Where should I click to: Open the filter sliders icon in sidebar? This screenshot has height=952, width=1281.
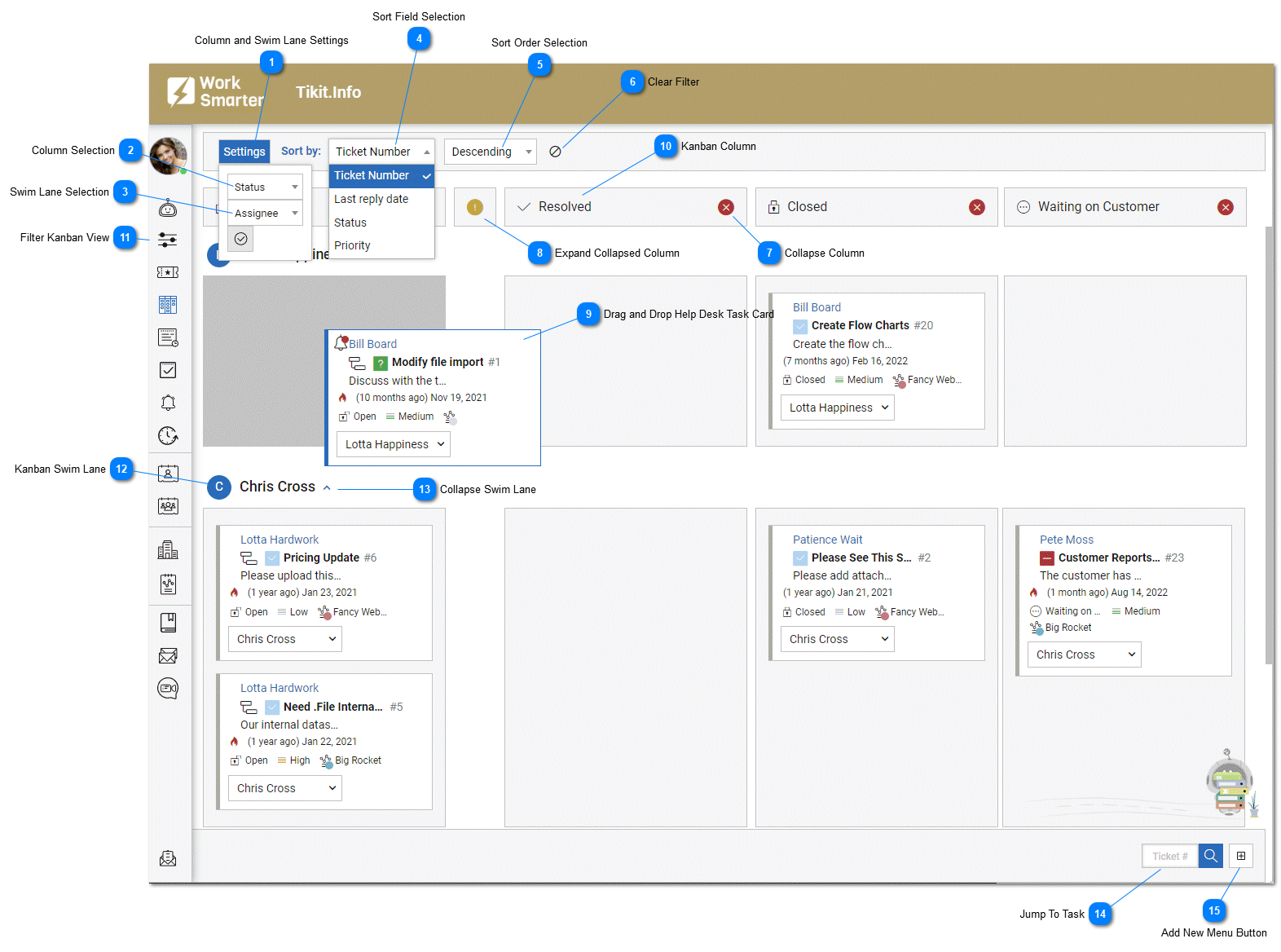pyautogui.click(x=168, y=240)
